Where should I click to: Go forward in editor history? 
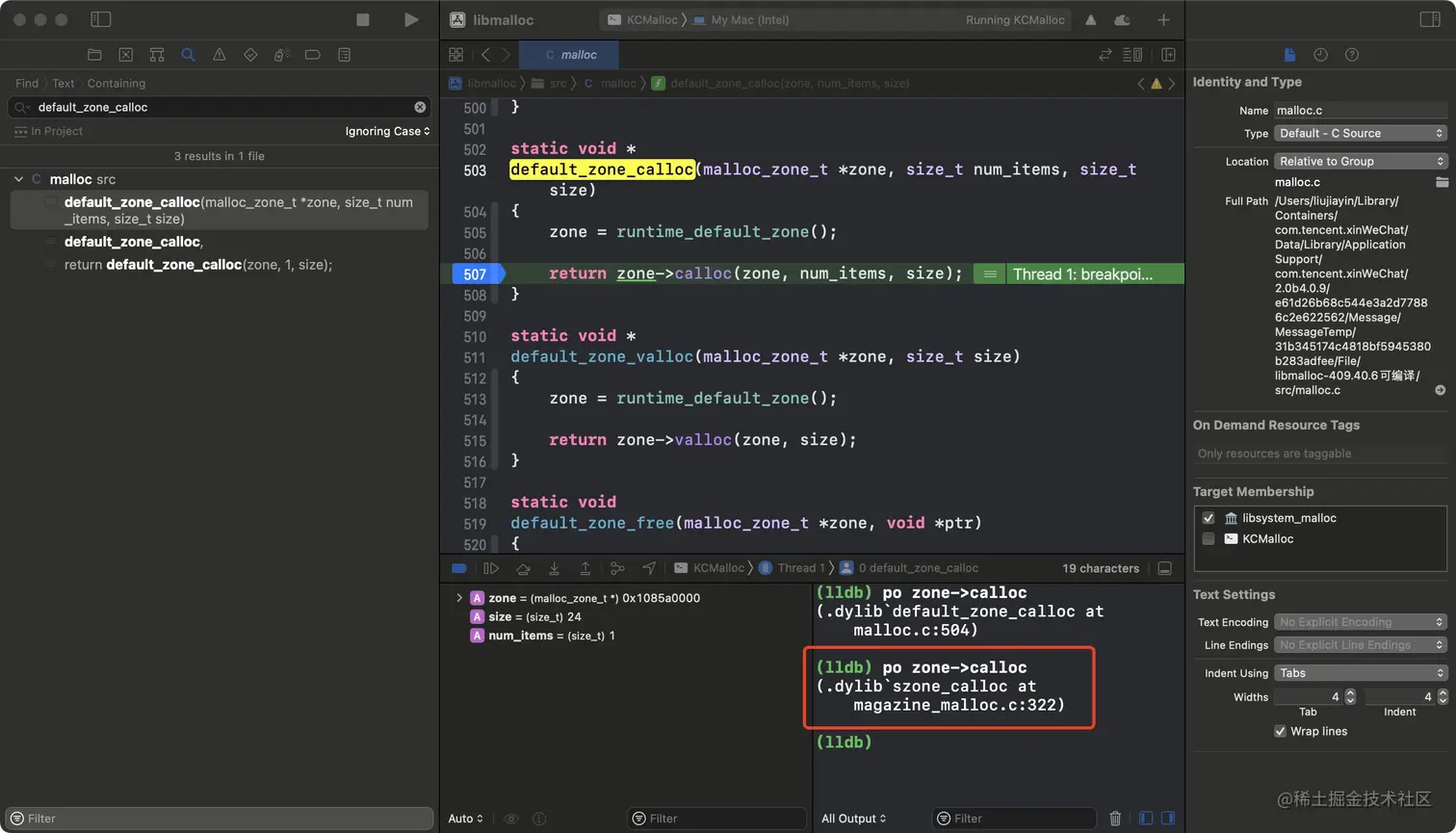(x=506, y=55)
